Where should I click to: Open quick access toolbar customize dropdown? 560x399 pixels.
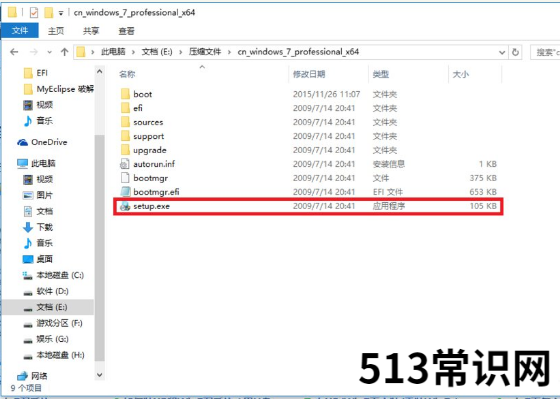pyautogui.click(x=61, y=13)
